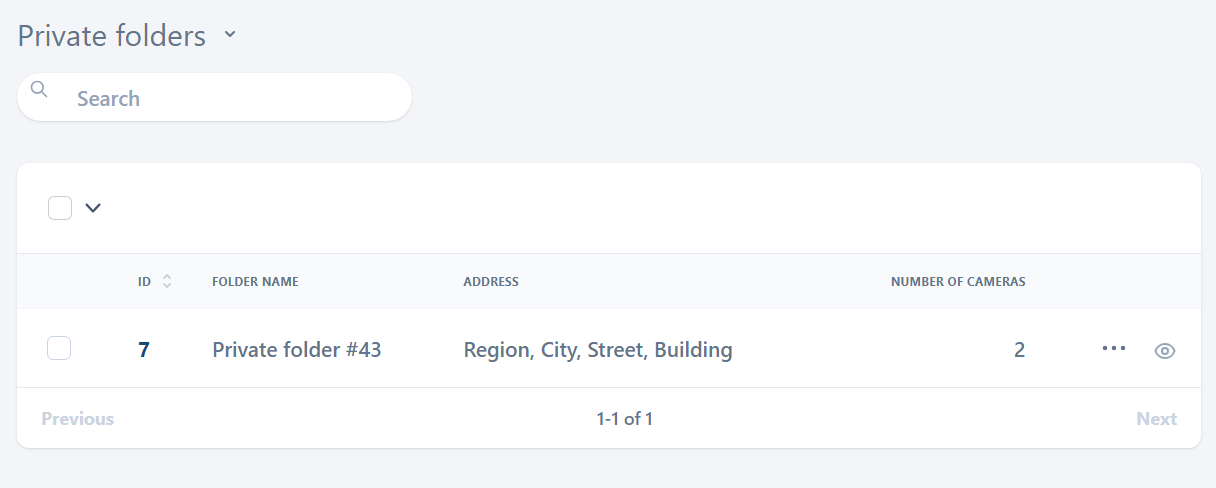Click the Folder Name column header
1216x488 pixels.
255,282
